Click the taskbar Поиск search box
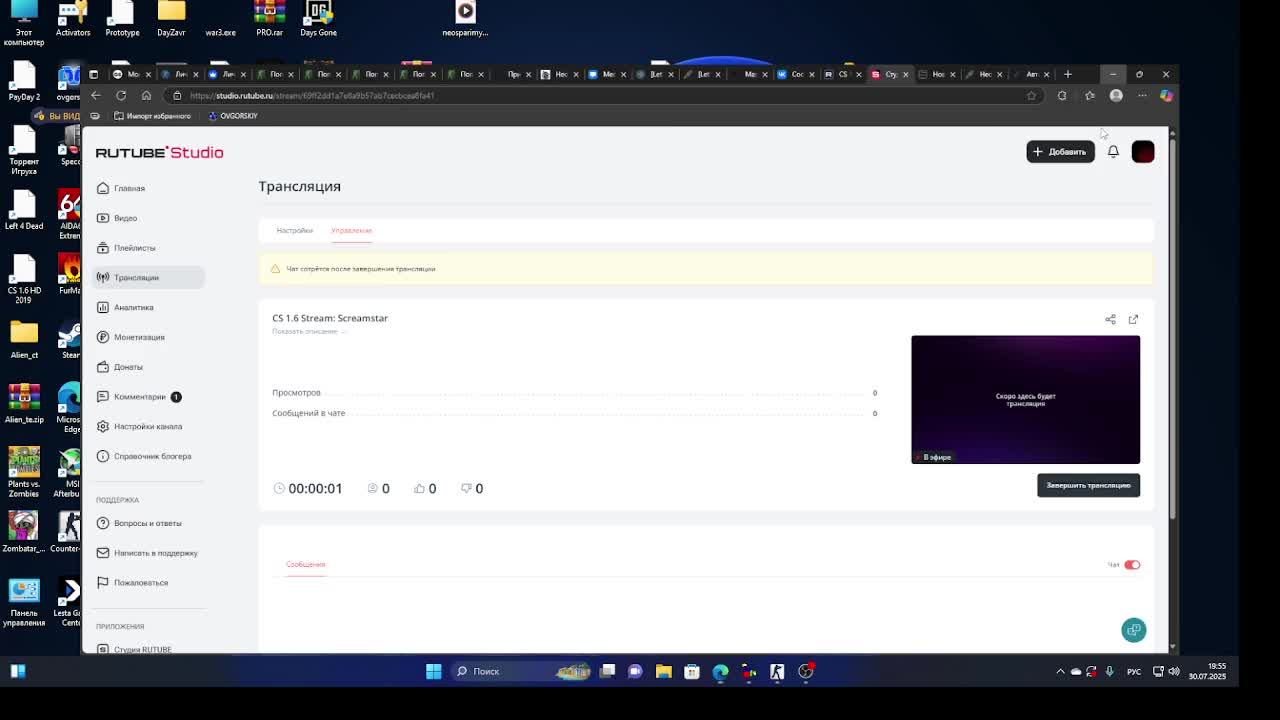1280x720 pixels. pos(520,671)
